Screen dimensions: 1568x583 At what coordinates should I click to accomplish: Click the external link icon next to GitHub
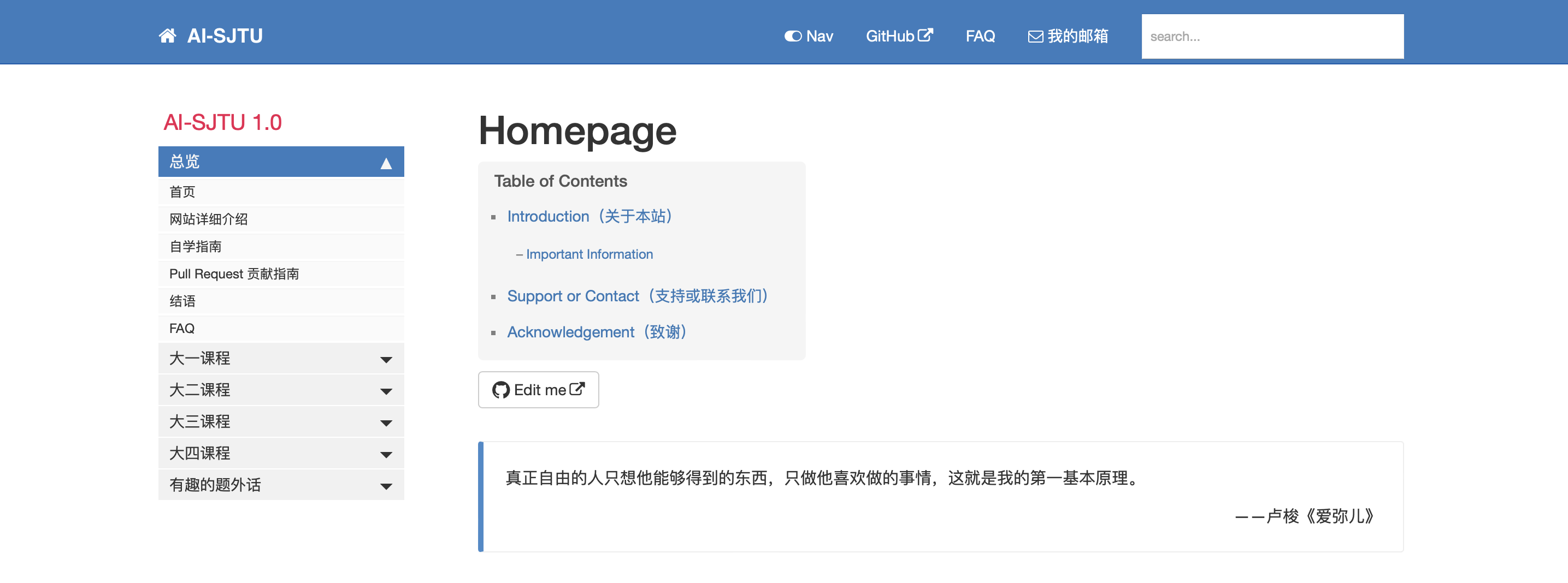point(925,35)
